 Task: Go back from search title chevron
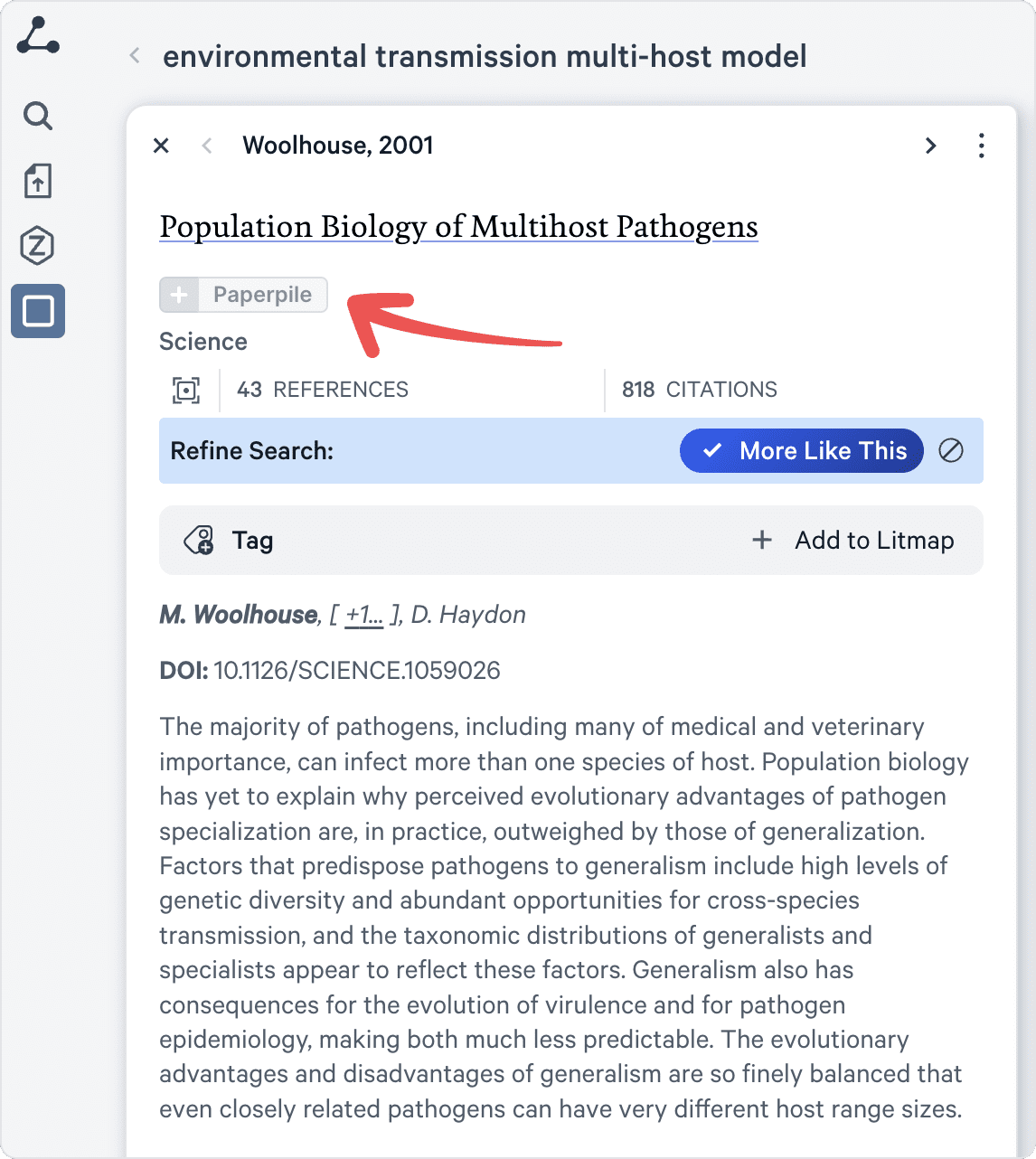pyautogui.click(x=135, y=56)
